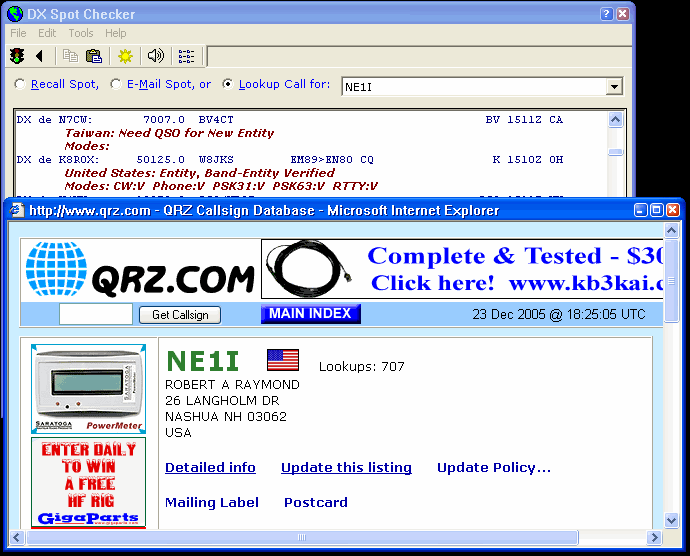The image size is (690, 556).
Task: Close the Internet Explorer QRZ window
Action: [x=673, y=210]
